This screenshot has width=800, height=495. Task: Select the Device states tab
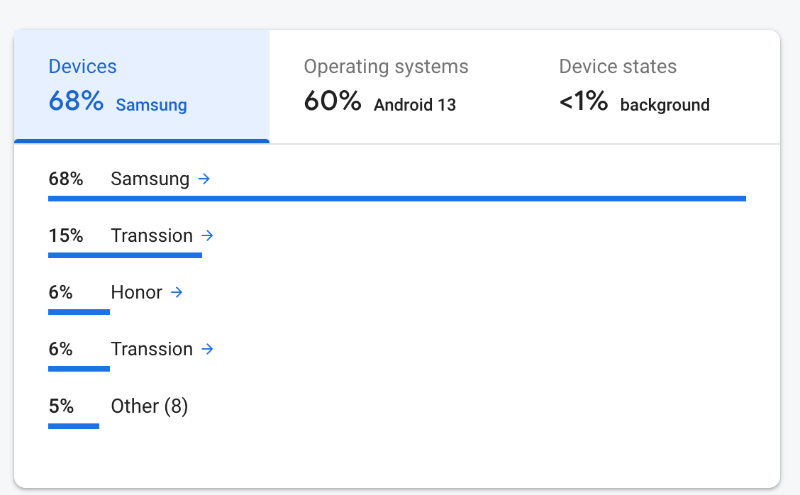click(651, 85)
